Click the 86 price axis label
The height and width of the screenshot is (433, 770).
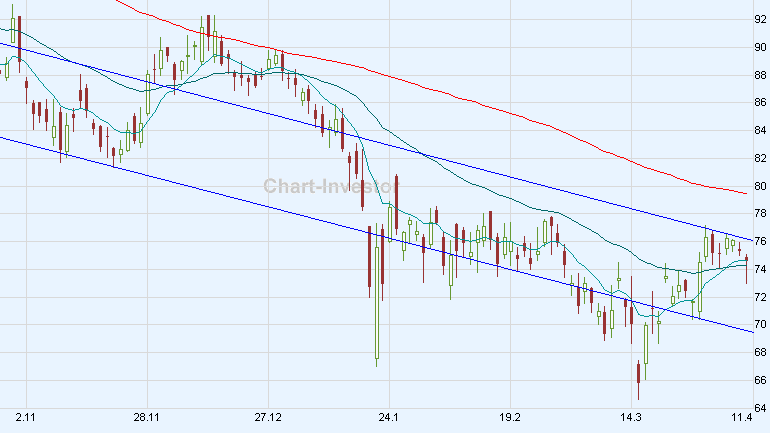tap(760, 103)
